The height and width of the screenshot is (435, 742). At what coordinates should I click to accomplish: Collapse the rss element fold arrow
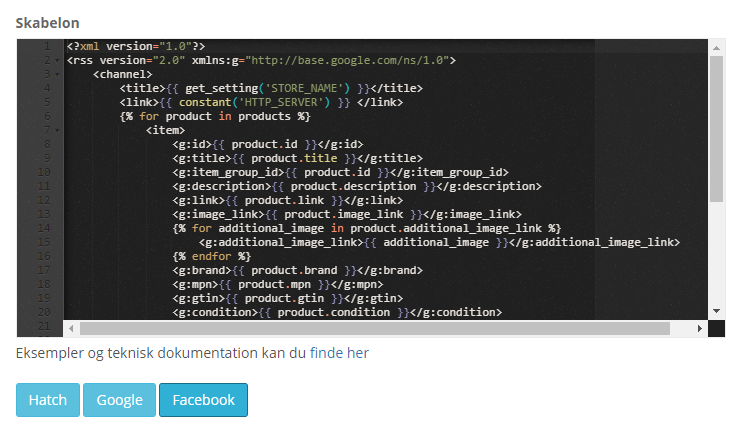coord(57,61)
